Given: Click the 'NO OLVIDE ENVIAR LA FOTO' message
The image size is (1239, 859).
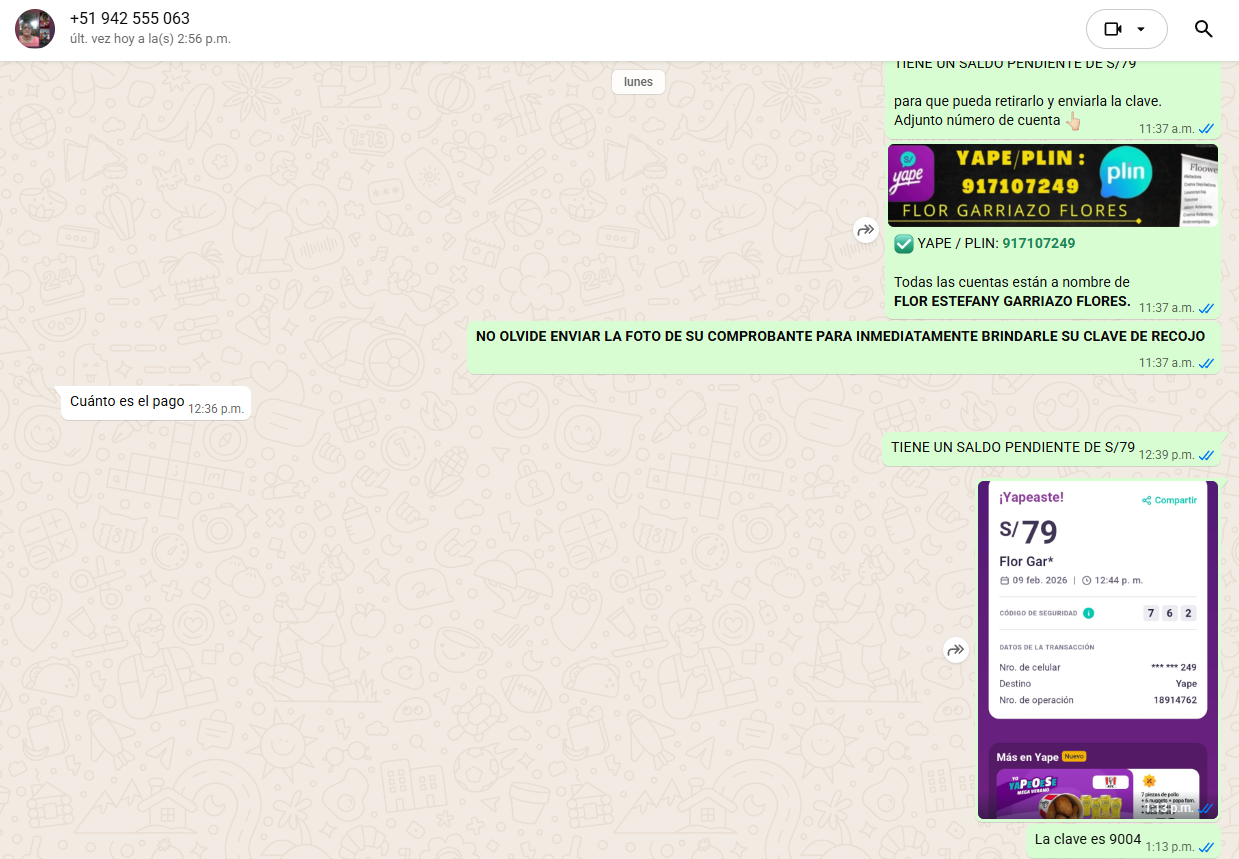Looking at the screenshot, I should tap(840, 337).
